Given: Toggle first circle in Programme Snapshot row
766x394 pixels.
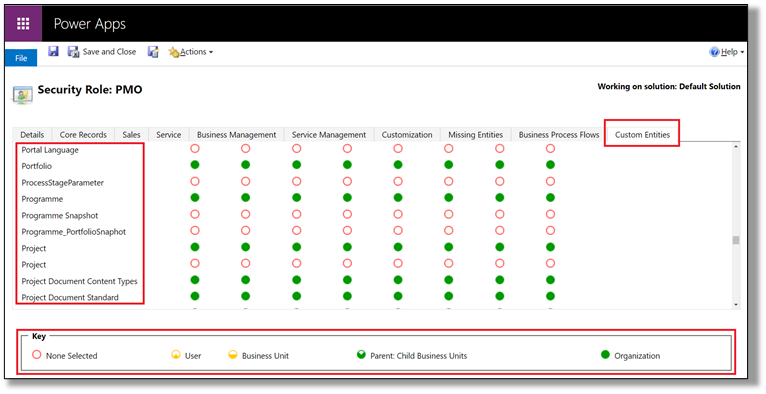Looking at the screenshot, I should pos(195,214).
